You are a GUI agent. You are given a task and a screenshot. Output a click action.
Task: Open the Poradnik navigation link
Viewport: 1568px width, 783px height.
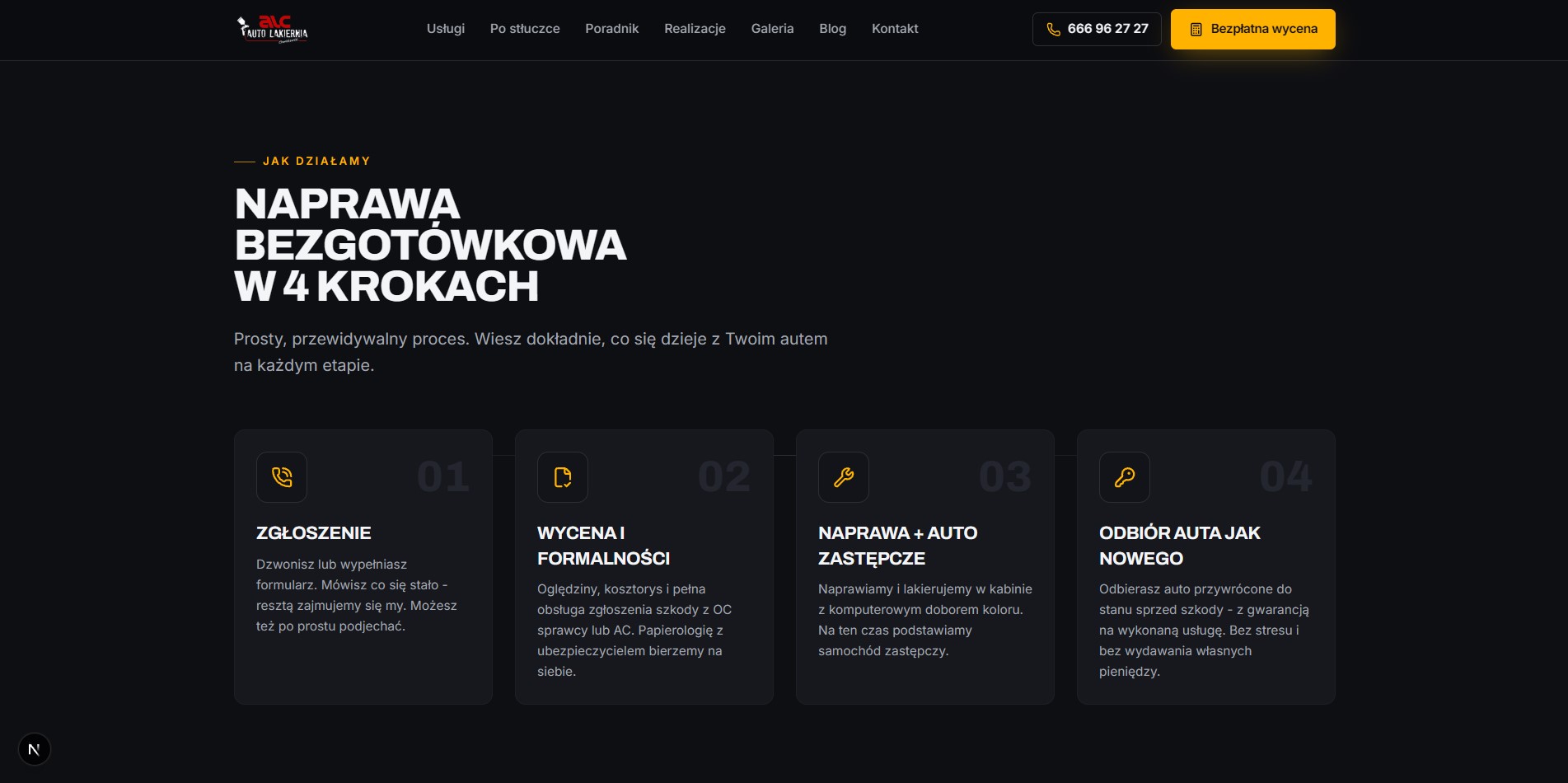point(612,29)
